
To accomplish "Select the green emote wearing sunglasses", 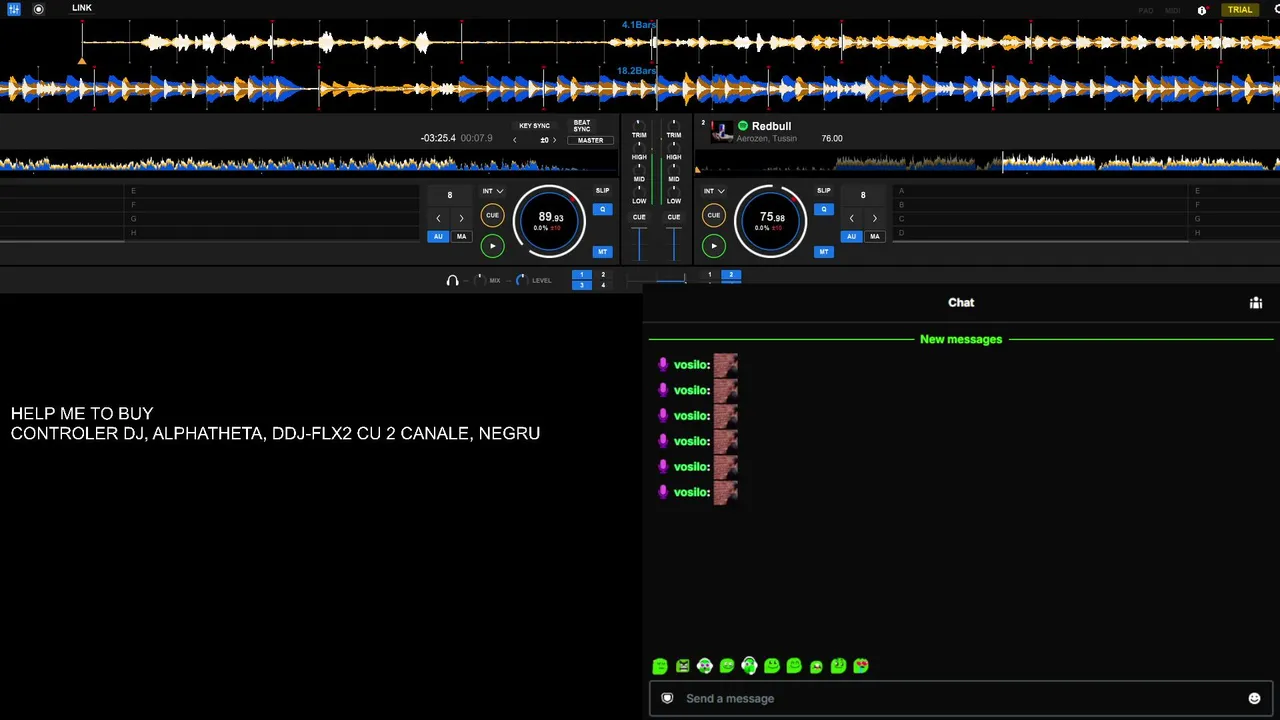I will (705, 666).
